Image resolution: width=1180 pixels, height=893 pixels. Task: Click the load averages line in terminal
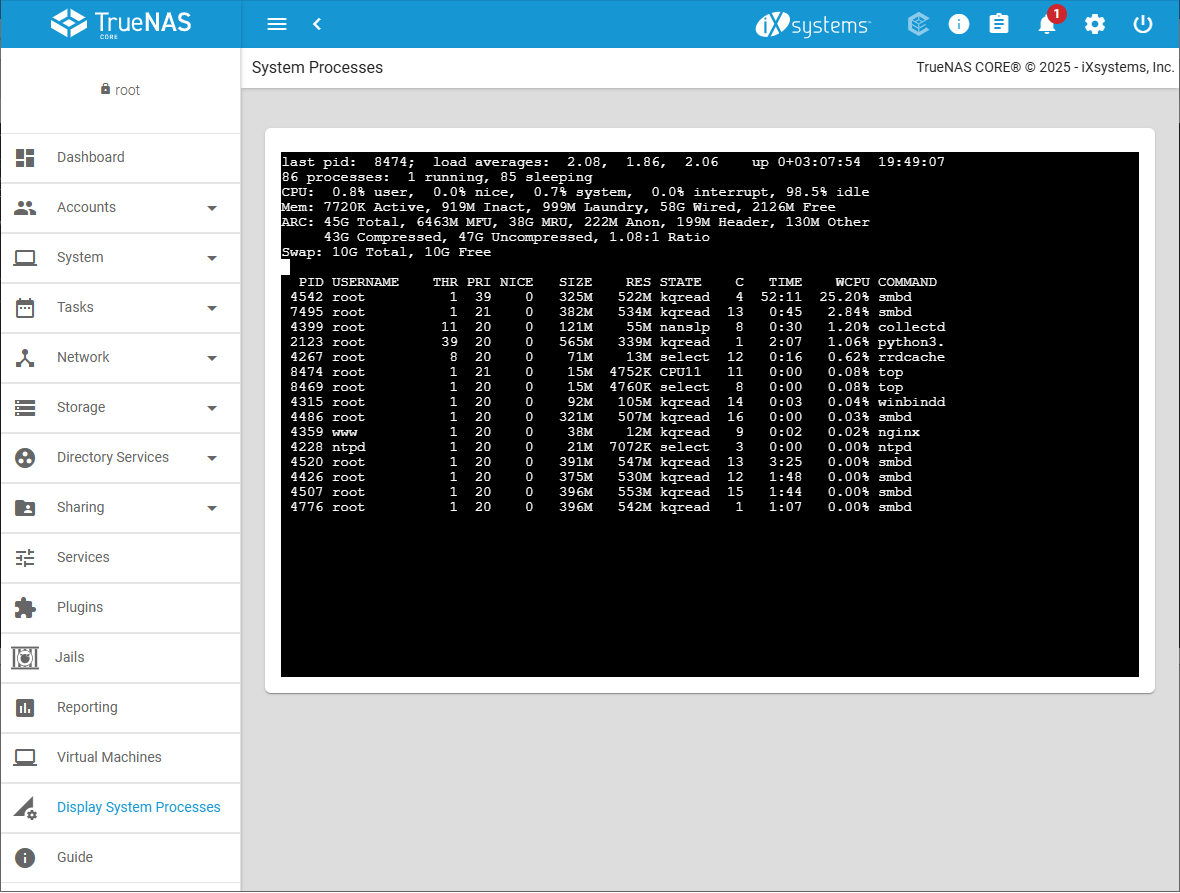pos(613,162)
